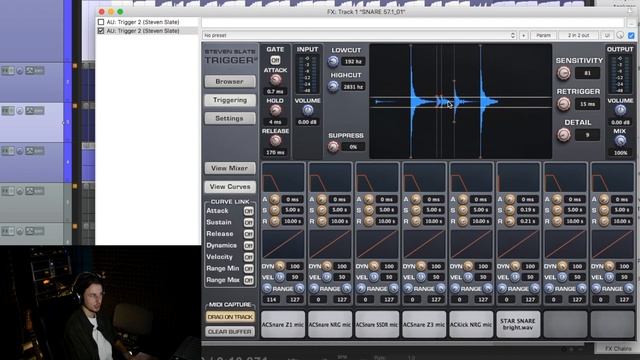Adjust STAR SNARE slot Release knob 0.21 s
This screenshot has width=640, height=360.
point(510,221)
